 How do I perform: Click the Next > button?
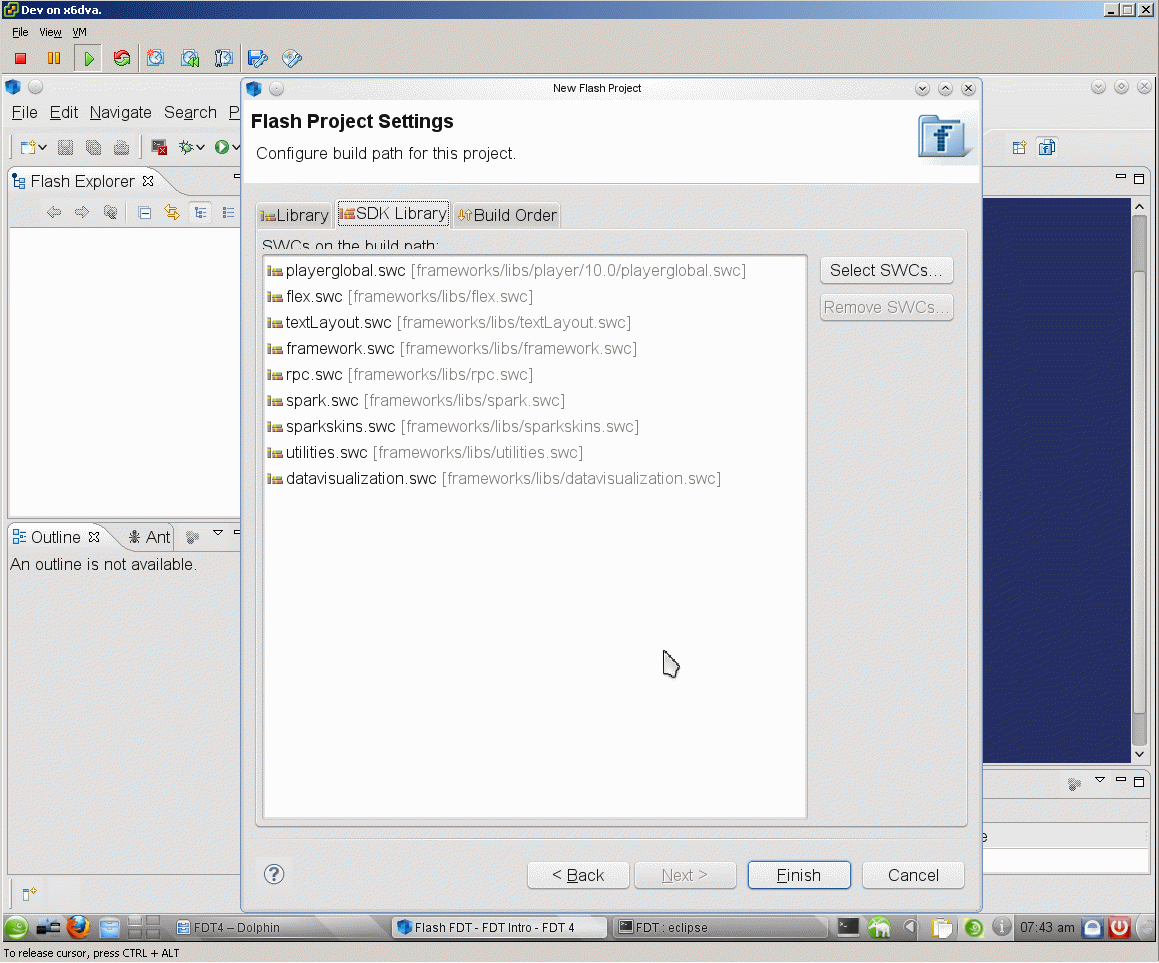(684, 875)
